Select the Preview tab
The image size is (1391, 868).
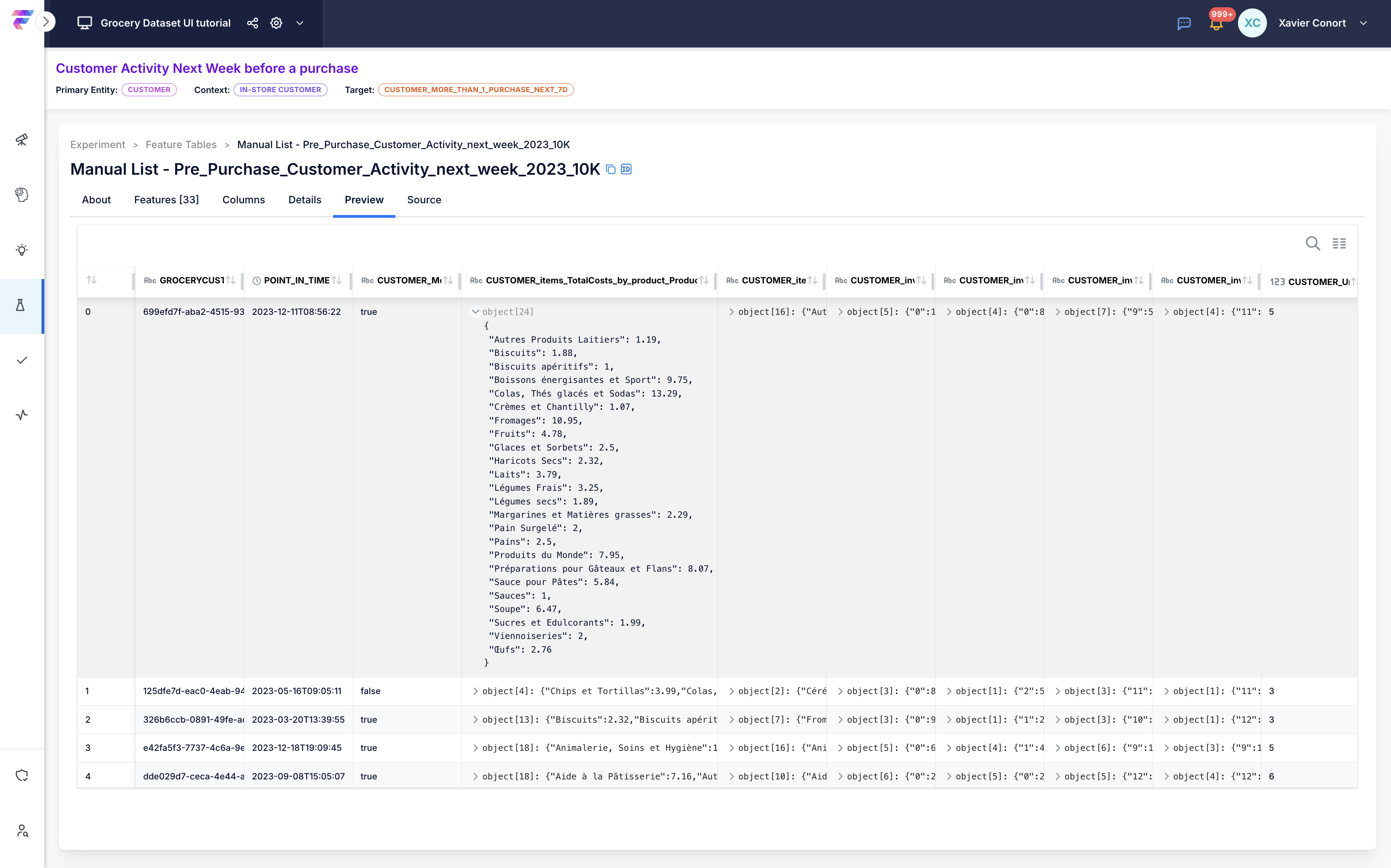364,200
